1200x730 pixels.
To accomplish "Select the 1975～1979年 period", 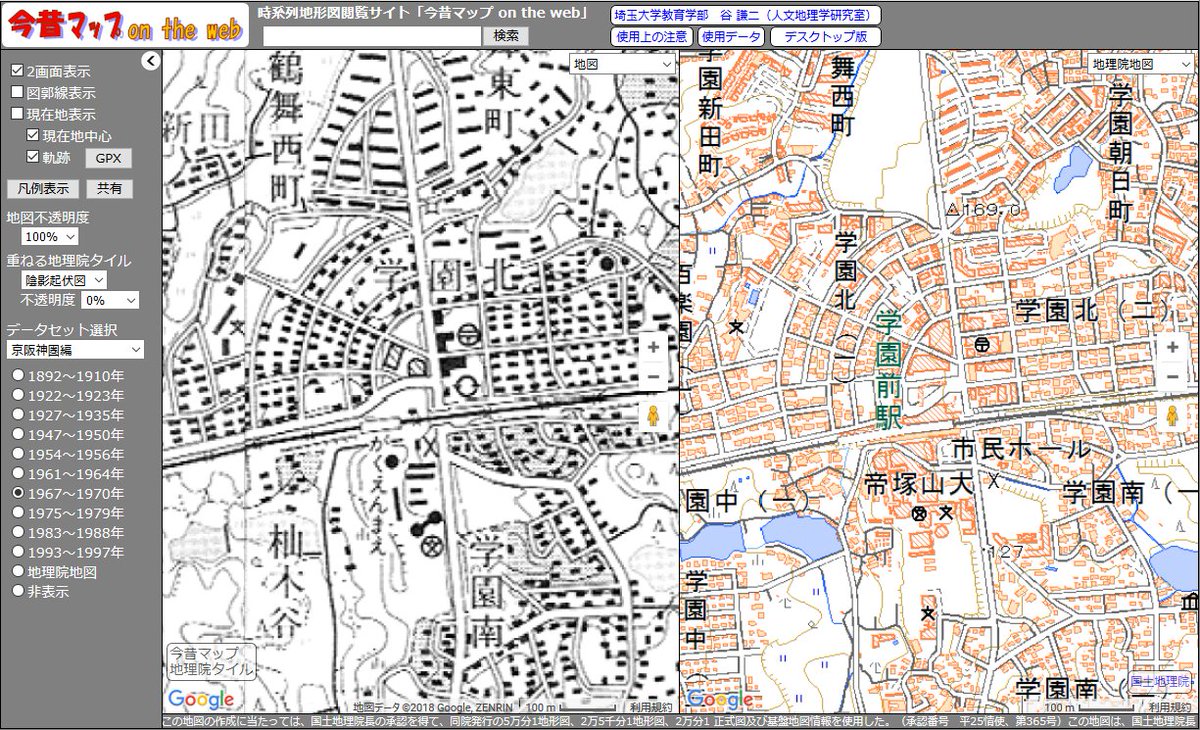I will (x=18, y=513).
